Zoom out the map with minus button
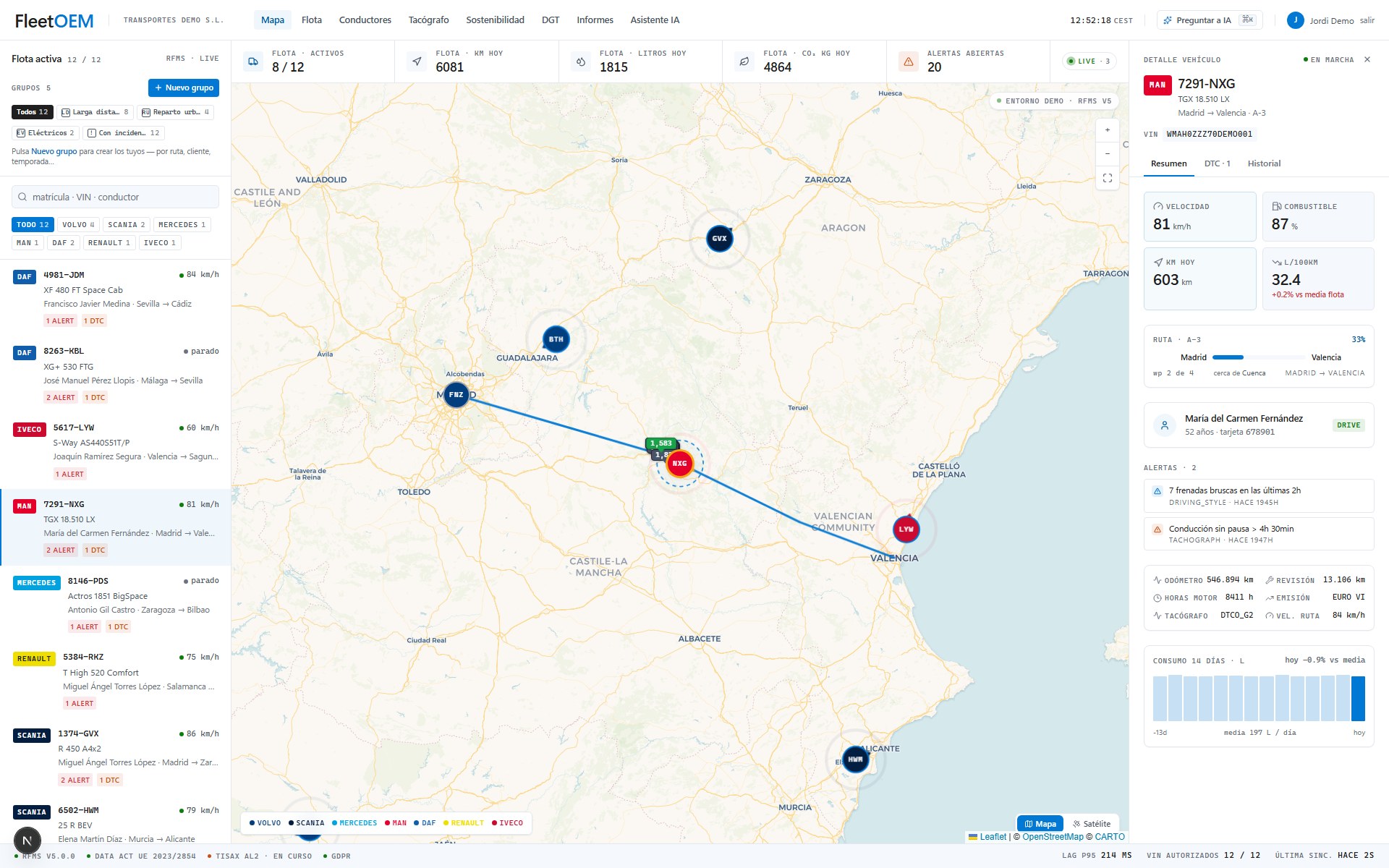This screenshot has height=868, width=1389. point(1107,154)
